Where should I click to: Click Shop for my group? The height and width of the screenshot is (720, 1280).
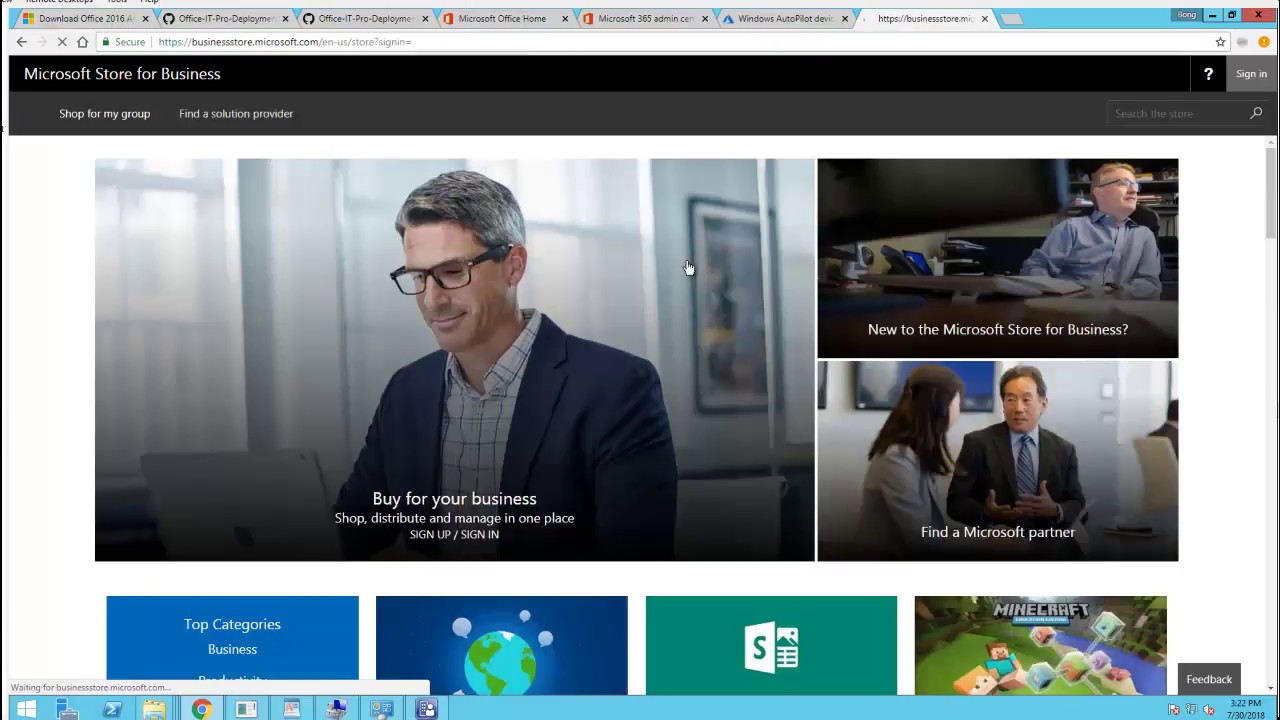(x=104, y=113)
